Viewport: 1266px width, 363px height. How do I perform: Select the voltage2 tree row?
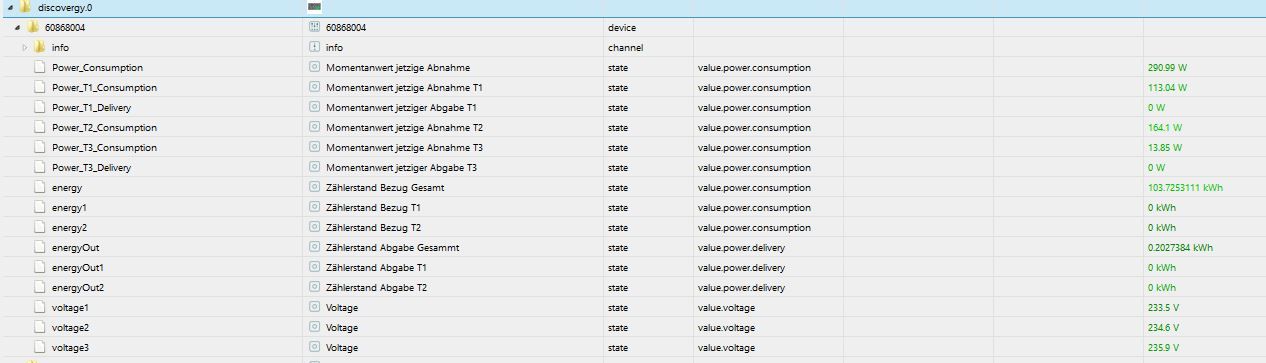[x=633, y=327]
